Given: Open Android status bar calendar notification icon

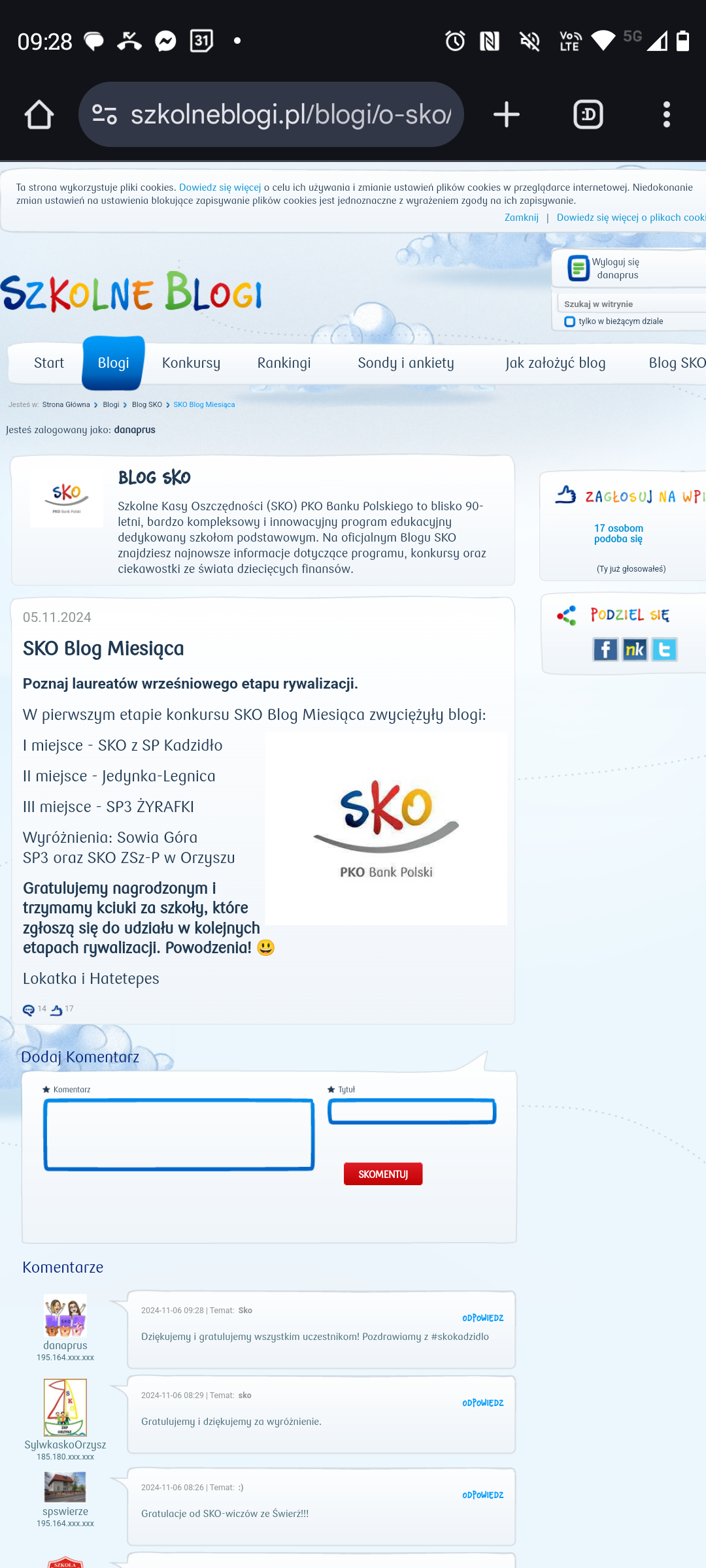Looking at the screenshot, I should (201, 41).
